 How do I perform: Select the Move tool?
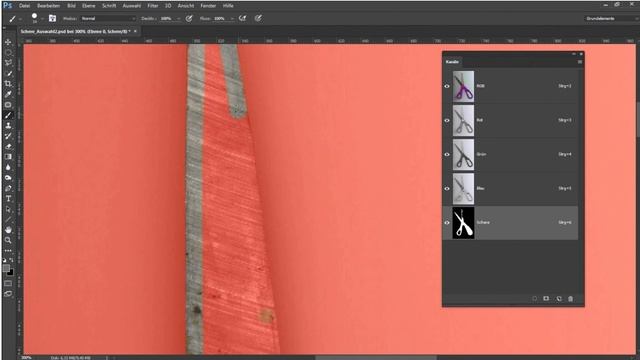[8, 42]
